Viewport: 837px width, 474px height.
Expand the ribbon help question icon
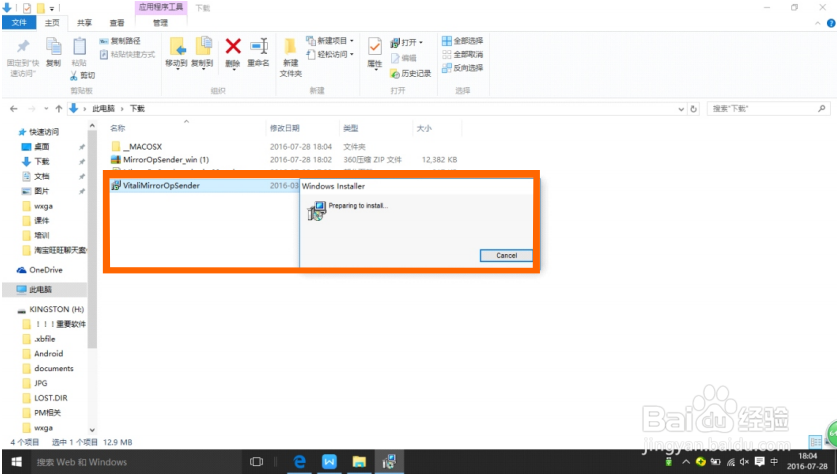831,23
